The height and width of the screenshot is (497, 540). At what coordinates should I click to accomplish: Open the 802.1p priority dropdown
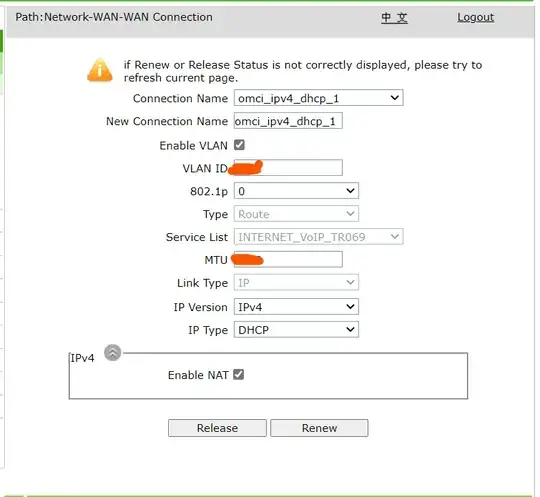pos(296,191)
